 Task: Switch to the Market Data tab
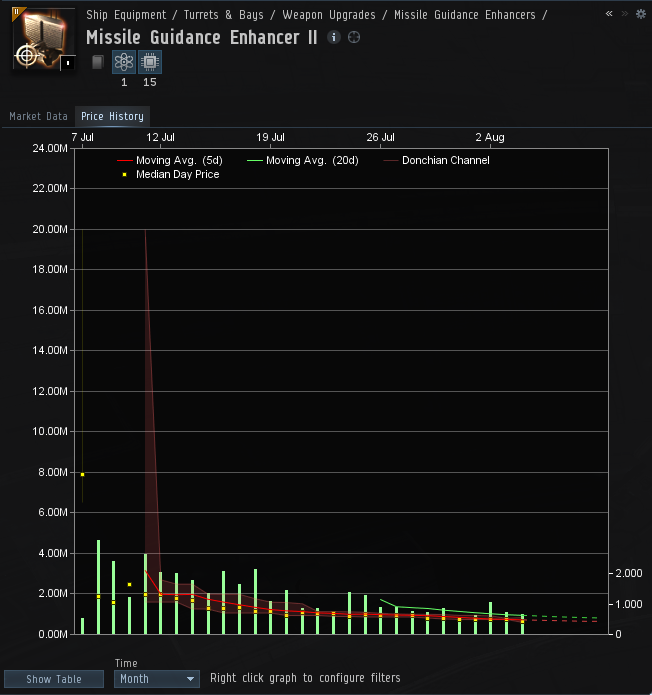click(x=39, y=116)
